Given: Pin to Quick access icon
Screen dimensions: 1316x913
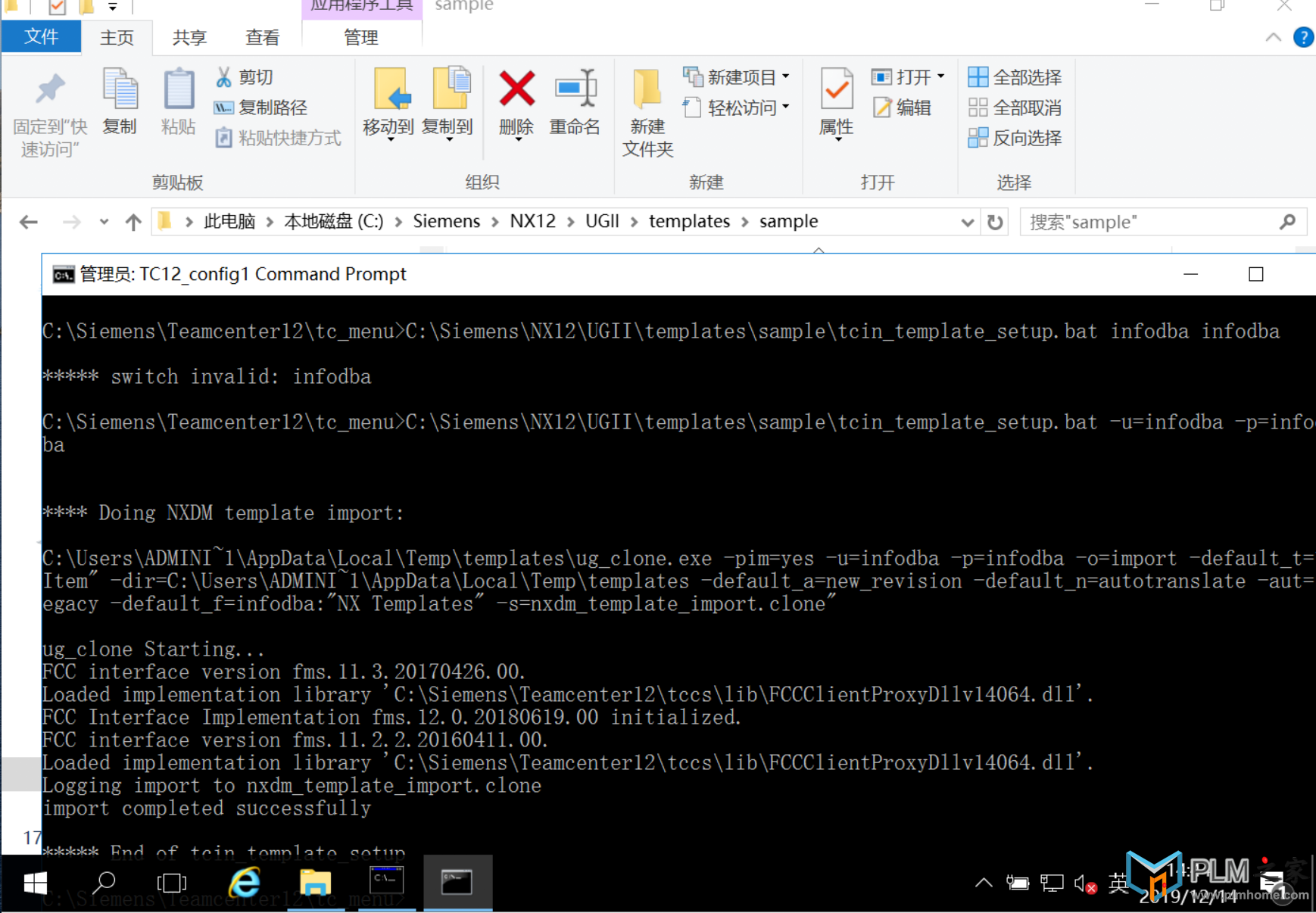Looking at the screenshot, I should coord(50,91).
